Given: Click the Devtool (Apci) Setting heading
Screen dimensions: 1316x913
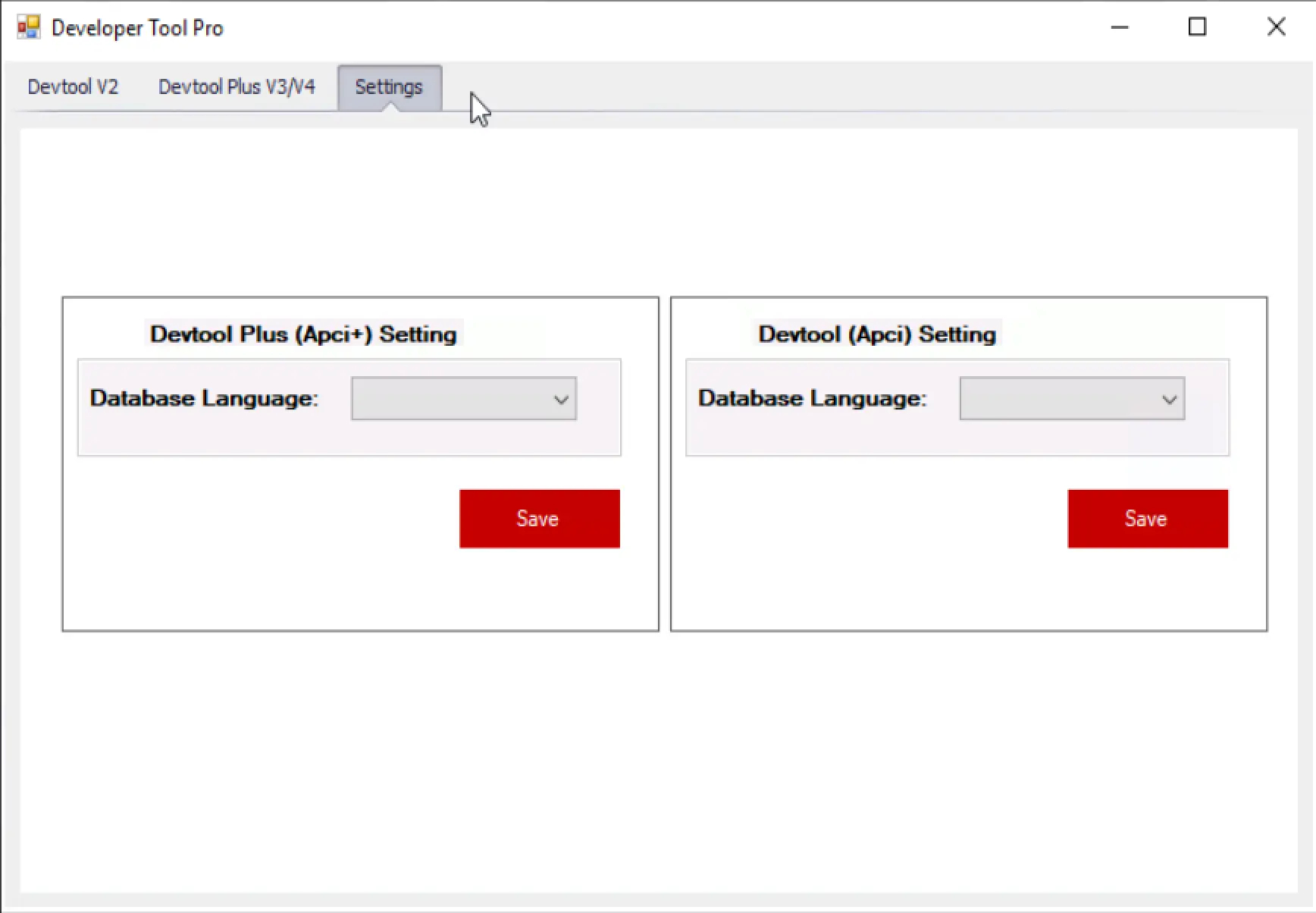Looking at the screenshot, I should pyautogui.click(x=877, y=334).
